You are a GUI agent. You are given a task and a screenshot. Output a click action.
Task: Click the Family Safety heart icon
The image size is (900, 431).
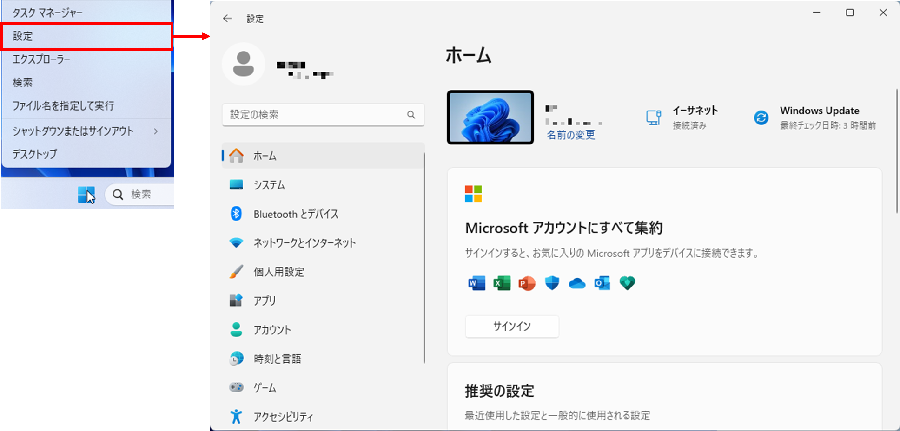coord(627,283)
